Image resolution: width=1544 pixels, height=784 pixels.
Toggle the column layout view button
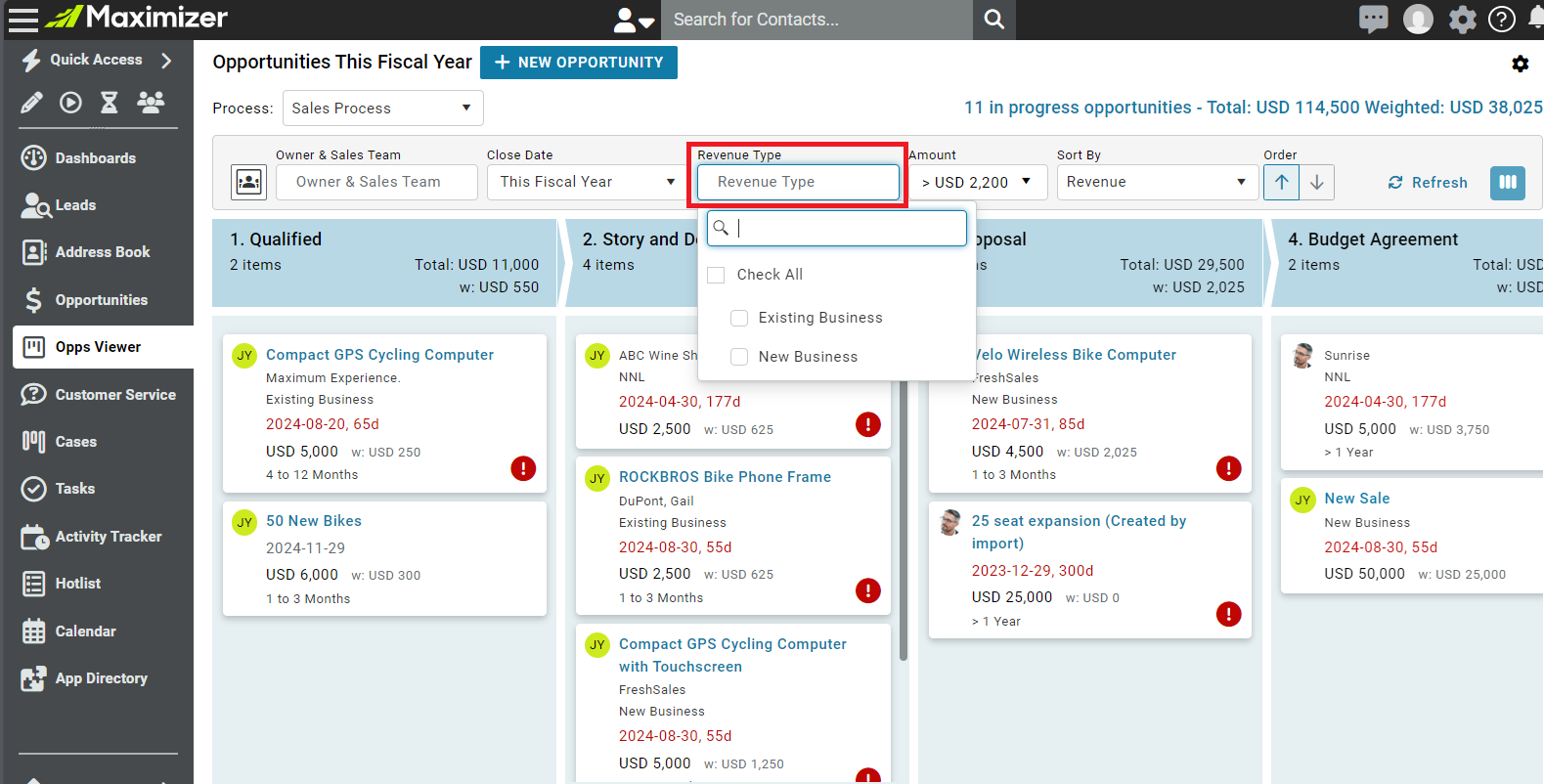coord(1508,182)
